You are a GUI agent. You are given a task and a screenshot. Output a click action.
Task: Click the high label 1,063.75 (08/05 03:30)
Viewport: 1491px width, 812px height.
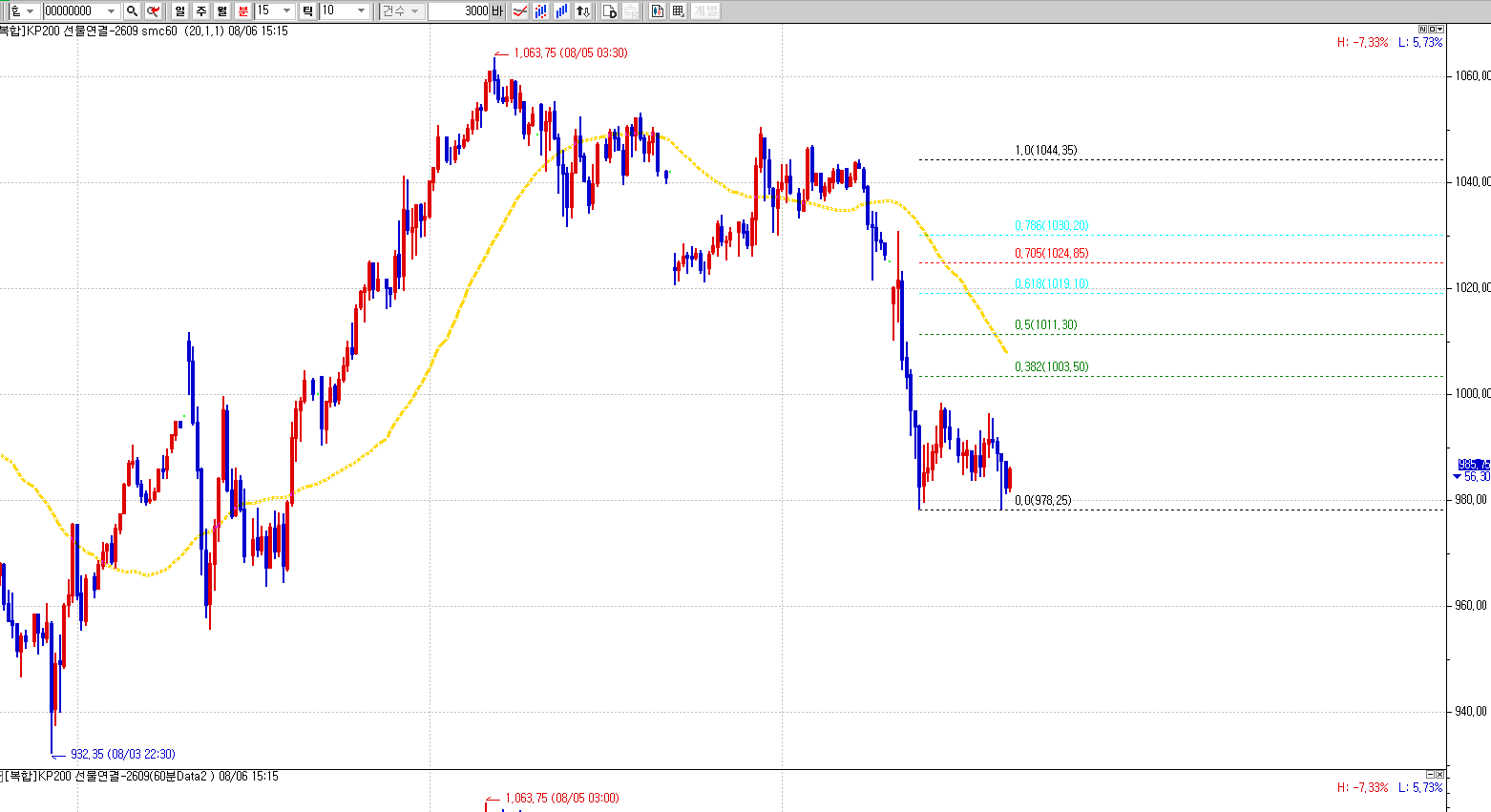[571, 52]
